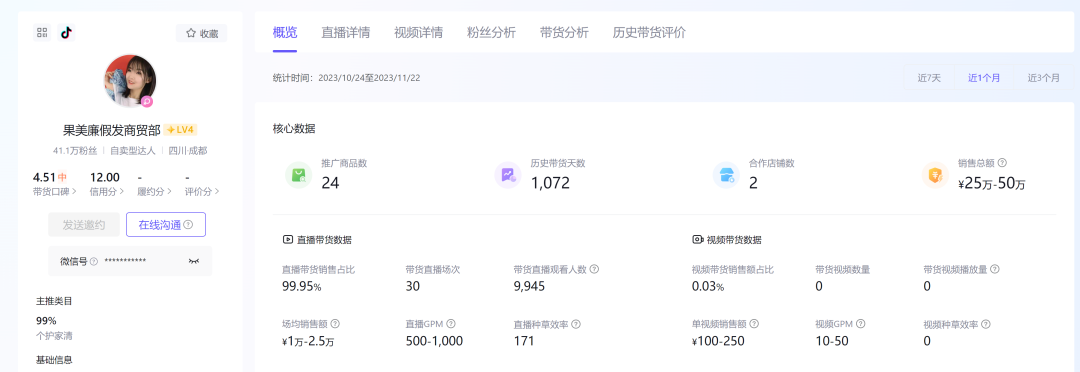Click the 主推类目 heading
Image resolution: width=1080 pixels, height=372 pixels.
click(54, 301)
